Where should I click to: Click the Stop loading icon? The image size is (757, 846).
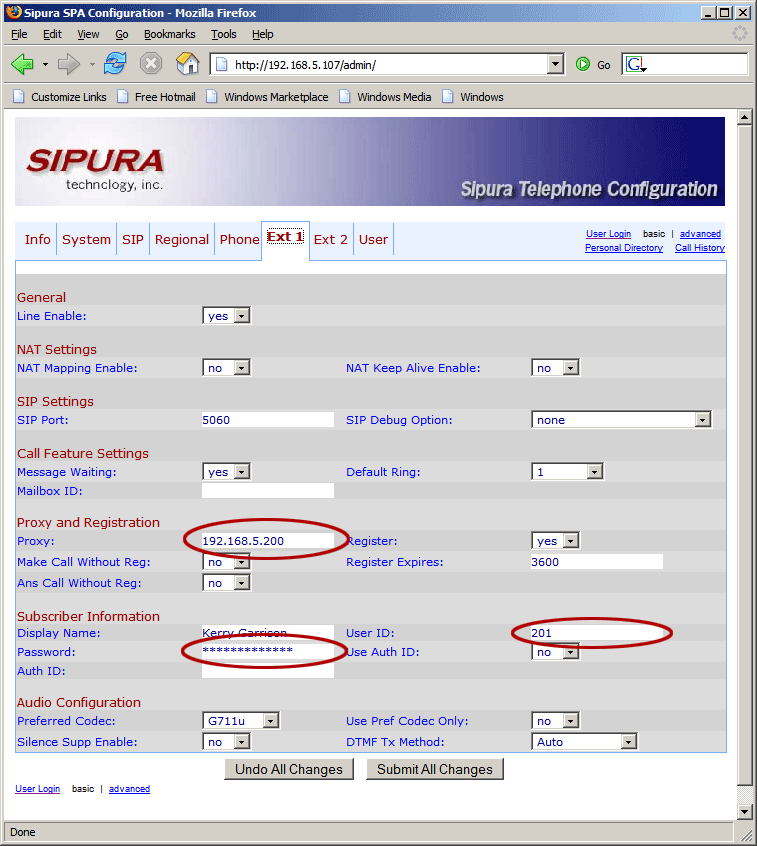click(x=151, y=64)
